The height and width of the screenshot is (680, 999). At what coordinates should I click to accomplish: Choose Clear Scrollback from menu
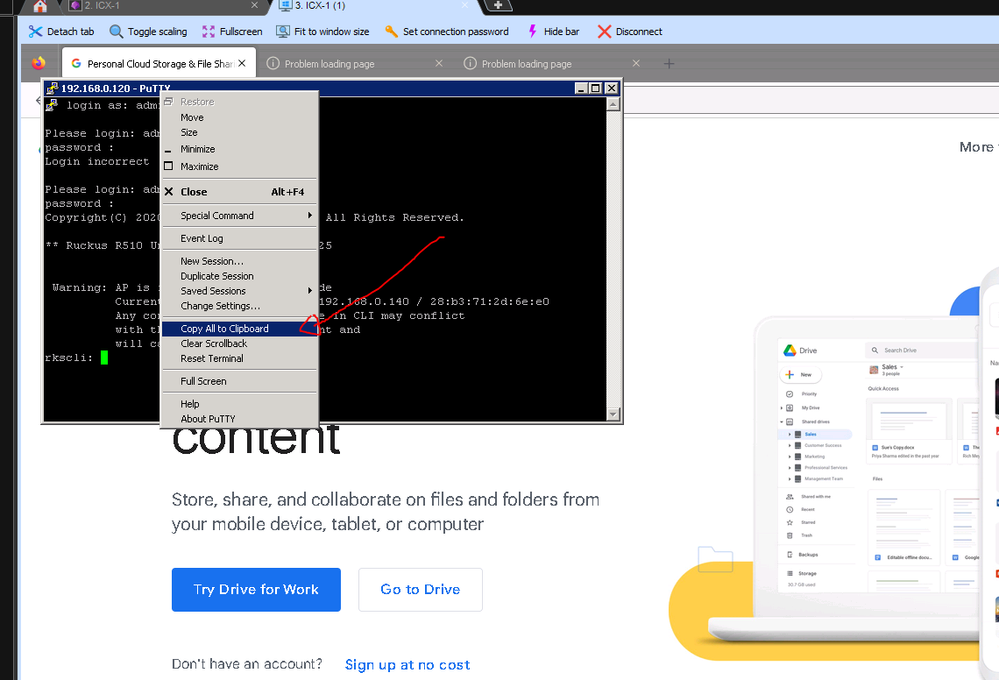pos(214,344)
